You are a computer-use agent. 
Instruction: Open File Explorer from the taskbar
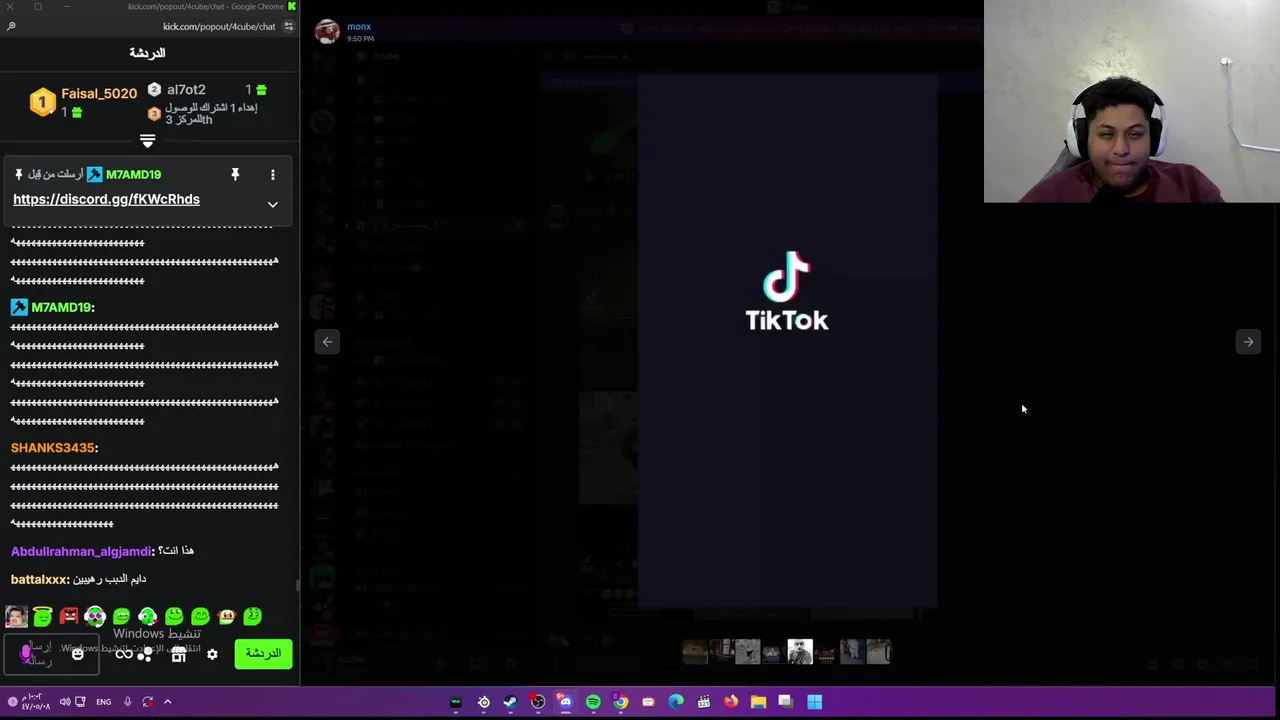758,702
